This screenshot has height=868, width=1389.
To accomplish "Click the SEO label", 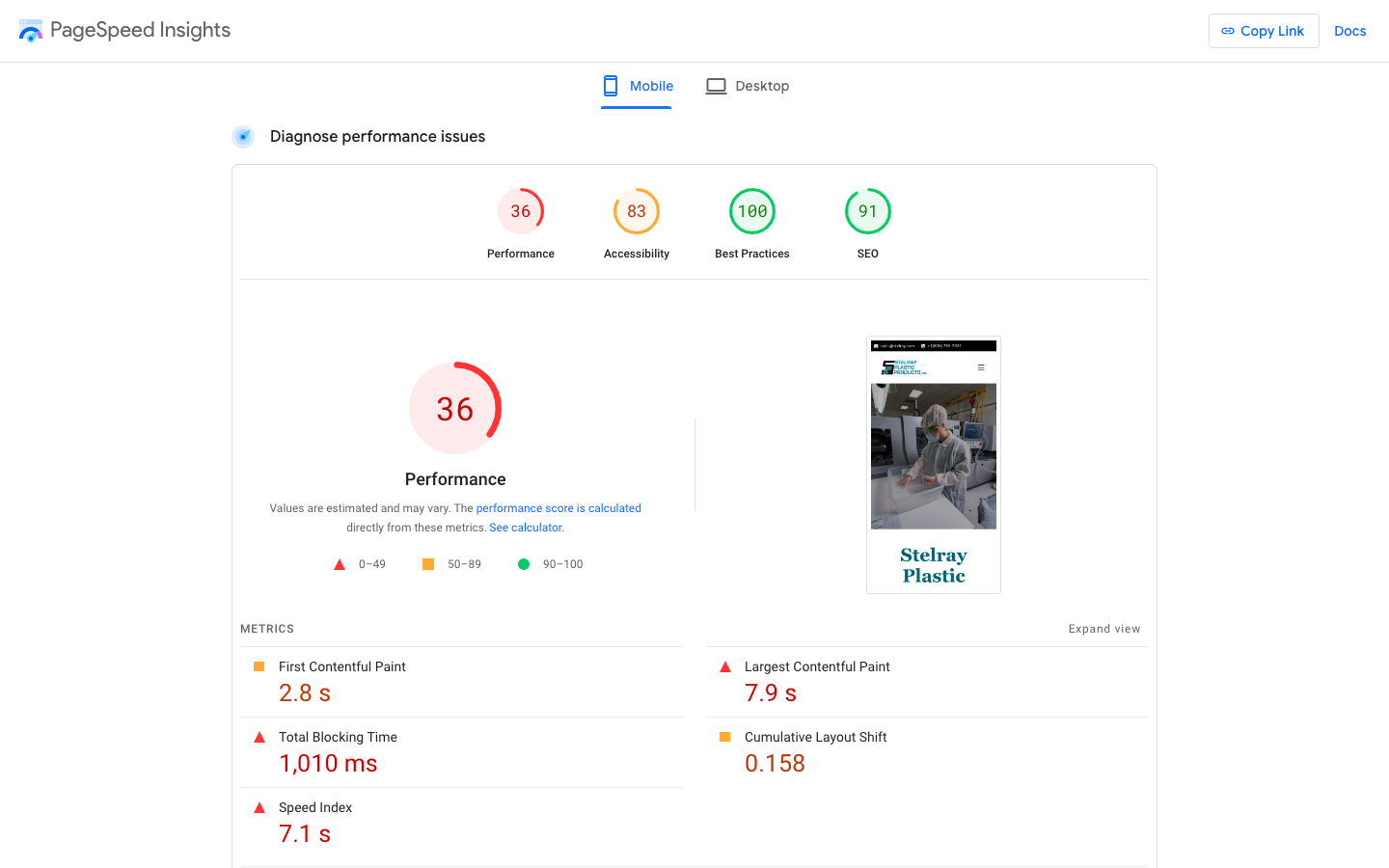I will pyautogui.click(x=868, y=254).
